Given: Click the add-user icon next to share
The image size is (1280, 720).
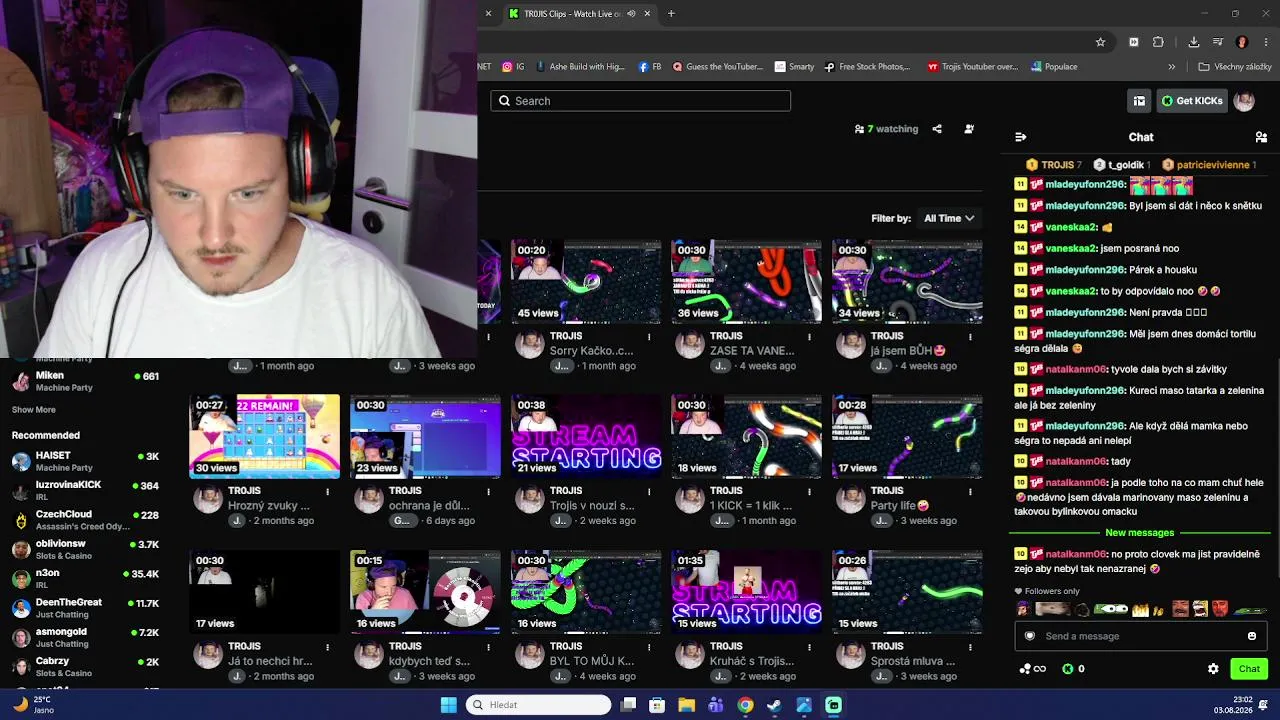Looking at the screenshot, I should [x=968, y=129].
